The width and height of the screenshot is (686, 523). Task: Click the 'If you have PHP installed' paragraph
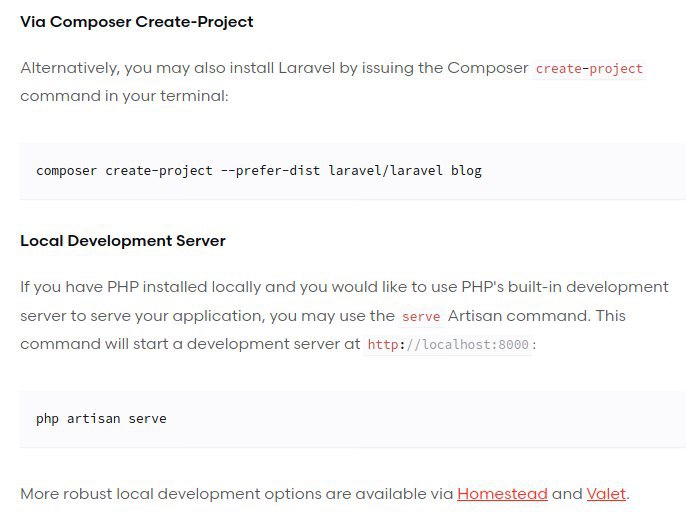point(344,316)
